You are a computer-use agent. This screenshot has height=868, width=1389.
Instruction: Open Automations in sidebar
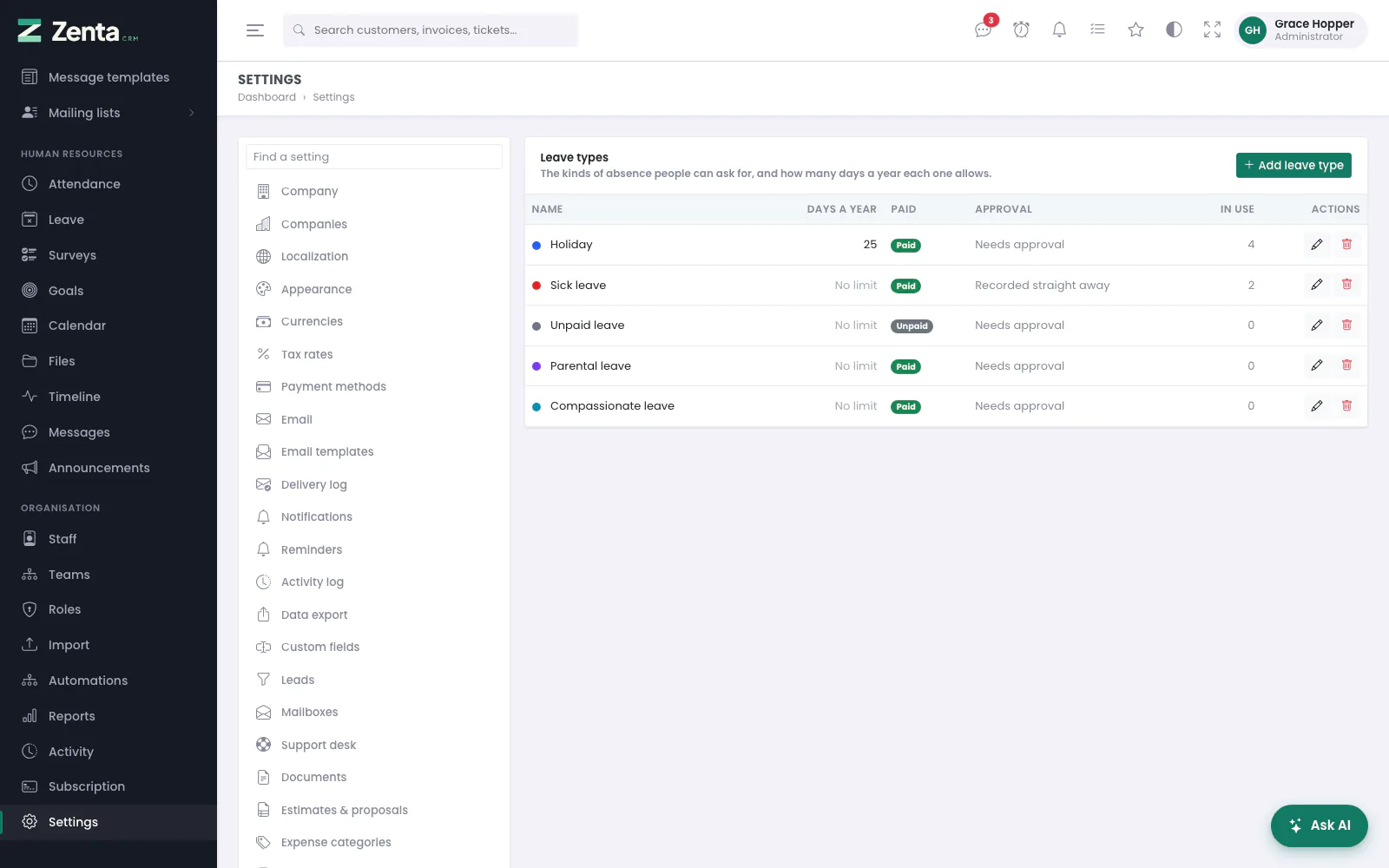tap(109, 681)
